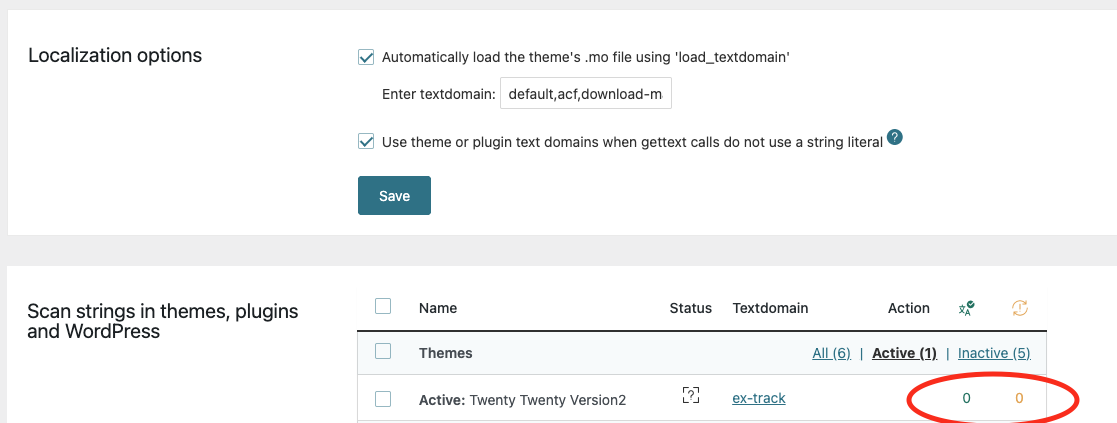The image size is (1117, 423).
Task: Switch to Active (1) themes filter
Action: pyautogui.click(x=904, y=353)
